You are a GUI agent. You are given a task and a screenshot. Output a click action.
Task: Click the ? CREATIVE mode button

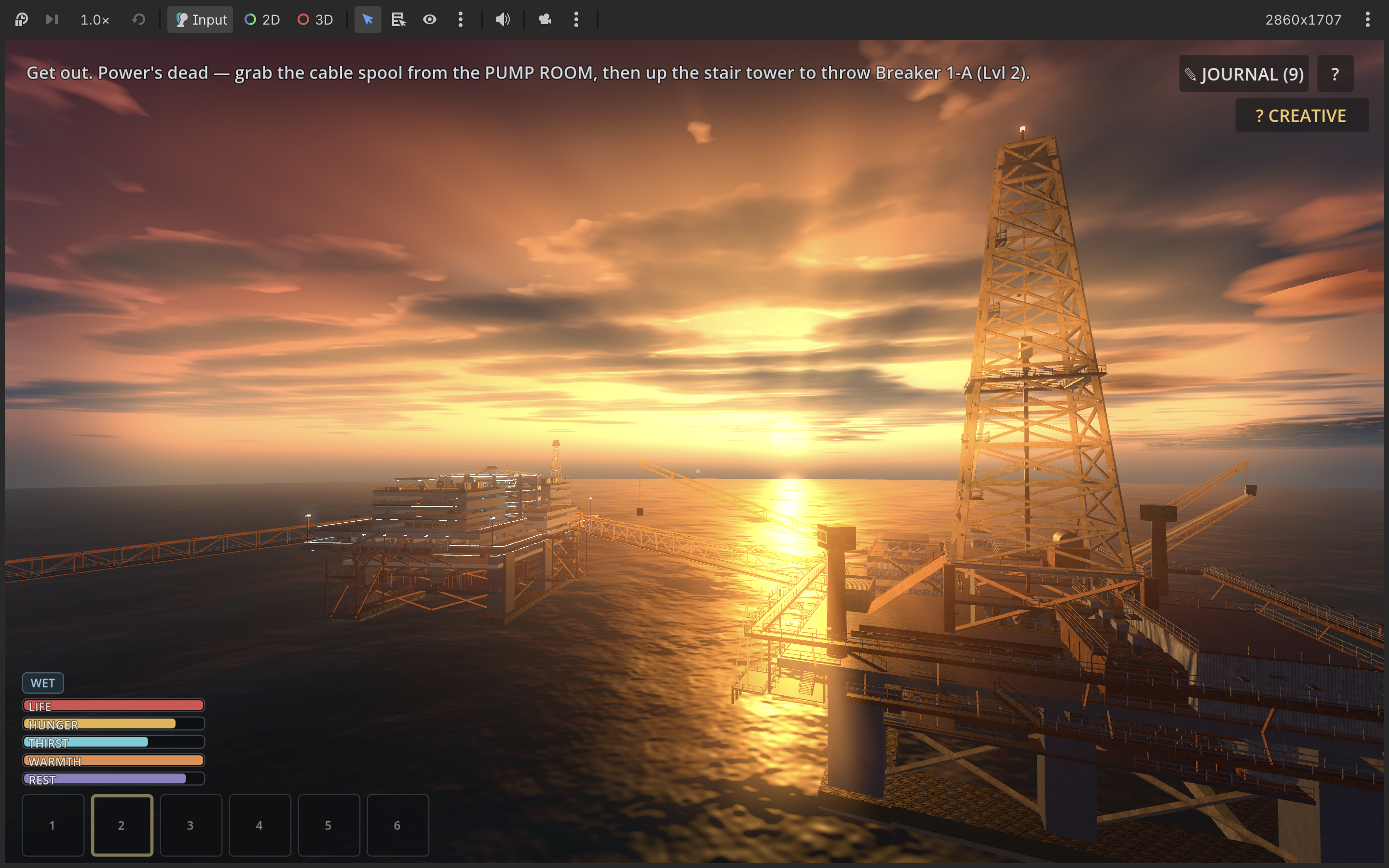(x=1301, y=115)
